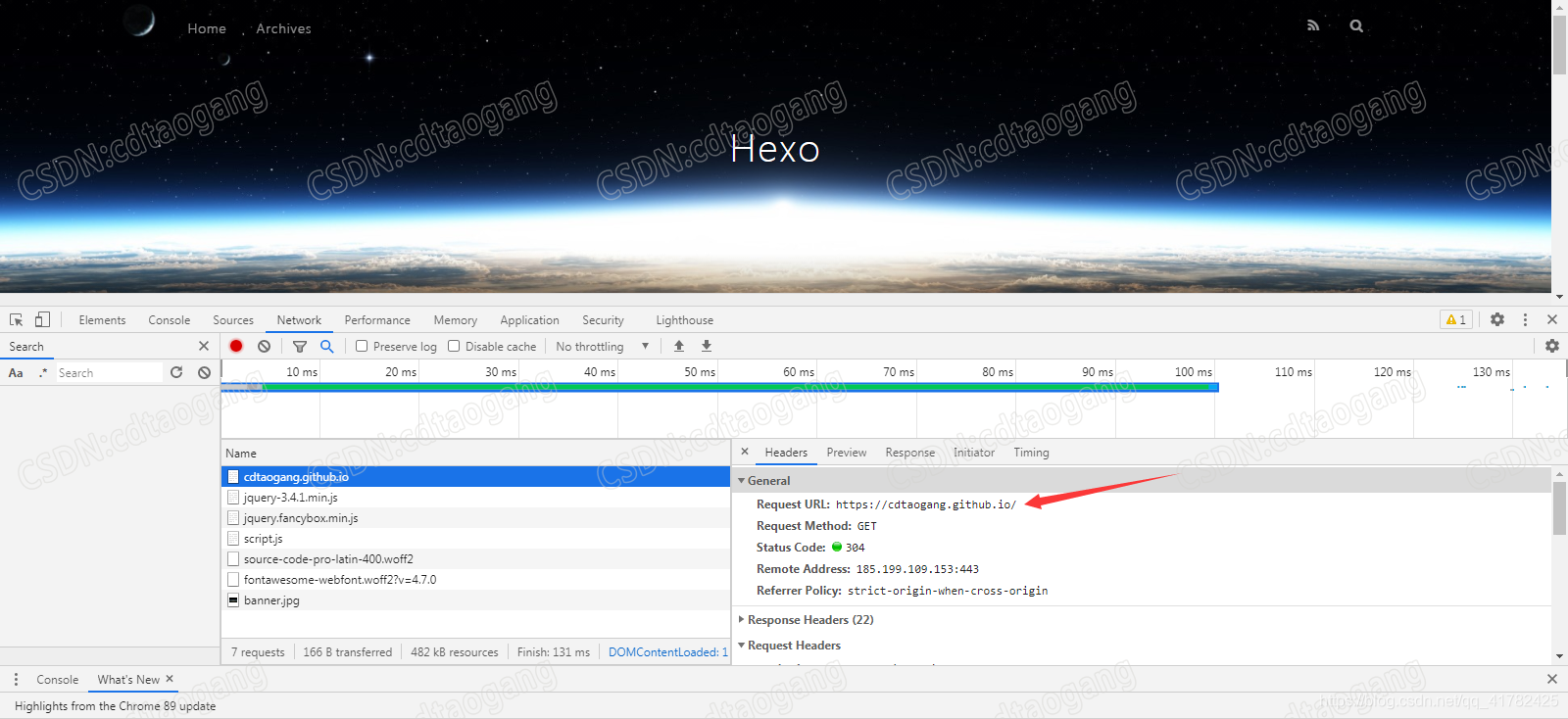Click the inspect element picker icon
The width and height of the screenshot is (1568, 719).
click(17, 319)
